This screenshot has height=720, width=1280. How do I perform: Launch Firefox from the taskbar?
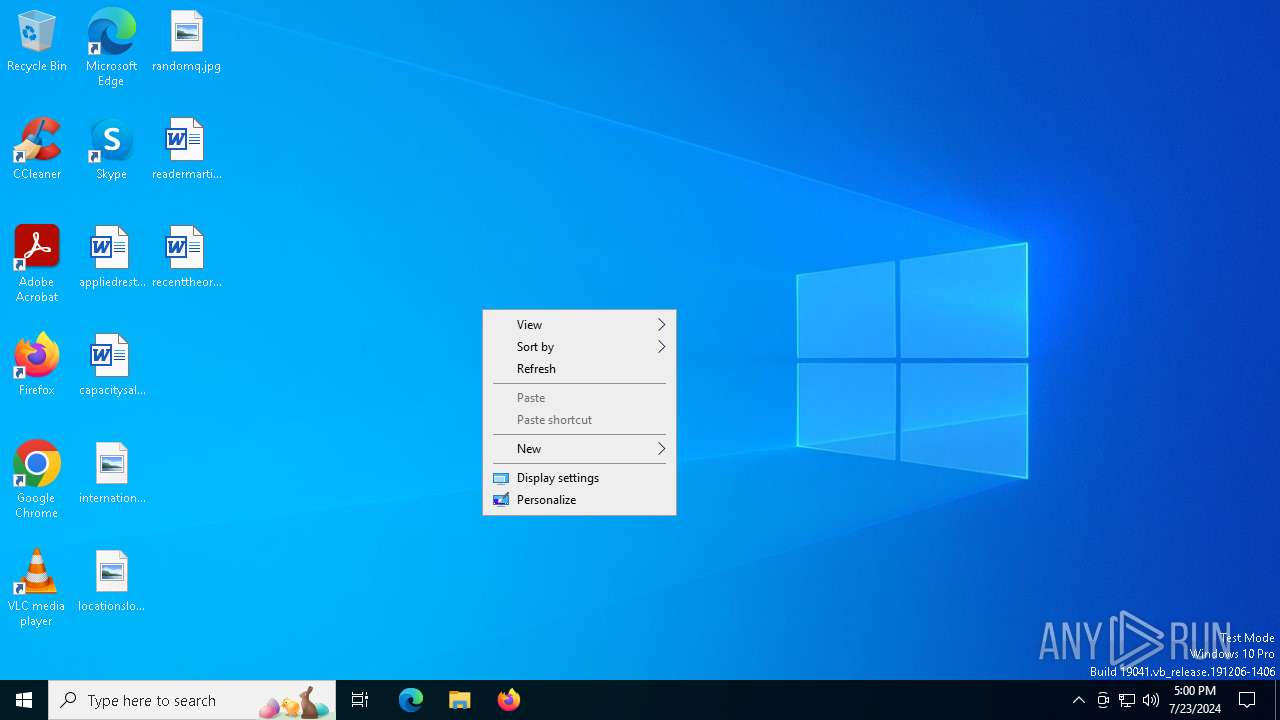coord(509,700)
